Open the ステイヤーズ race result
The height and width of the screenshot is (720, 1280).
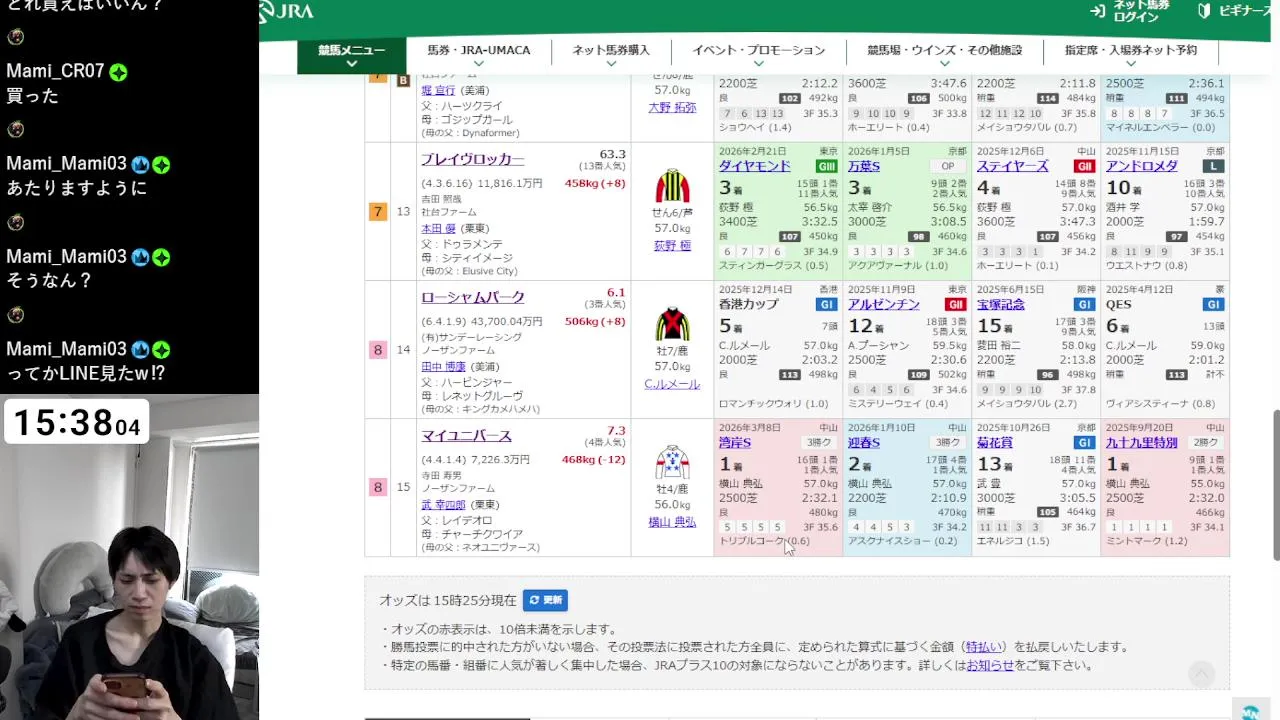click(x=1013, y=166)
